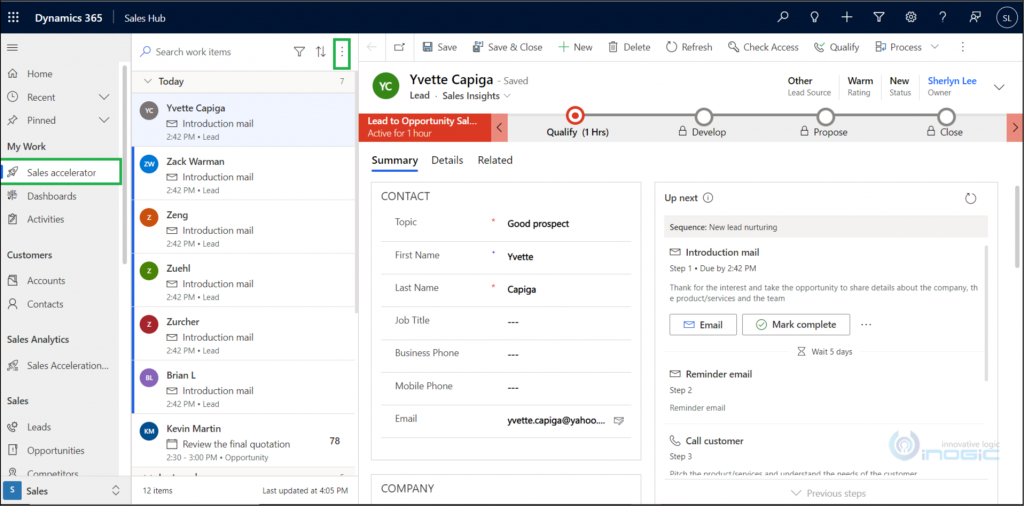The width and height of the screenshot is (1024, 506).
Task: Open Kevin Martin work item
Action: pyautogui.click(x=244, y=440)
